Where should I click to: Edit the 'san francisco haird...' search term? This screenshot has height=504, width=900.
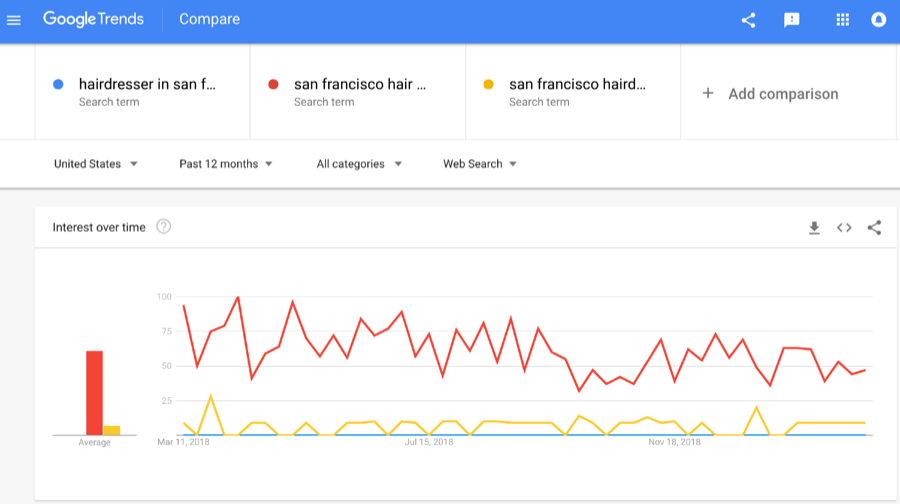[573, 92]
